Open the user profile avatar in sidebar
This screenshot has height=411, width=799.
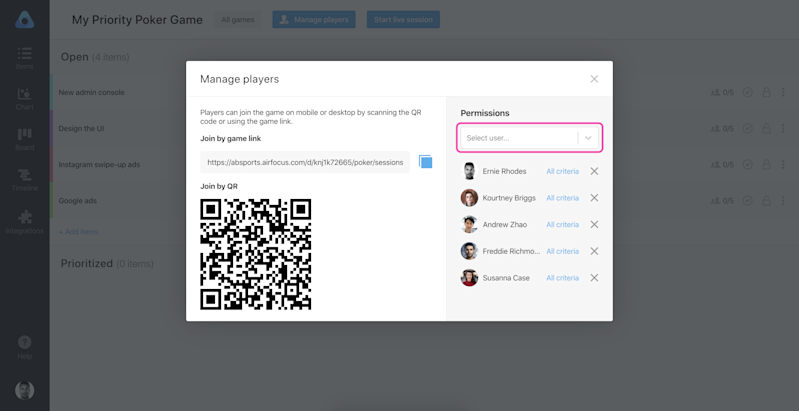(x=24, y=390)
